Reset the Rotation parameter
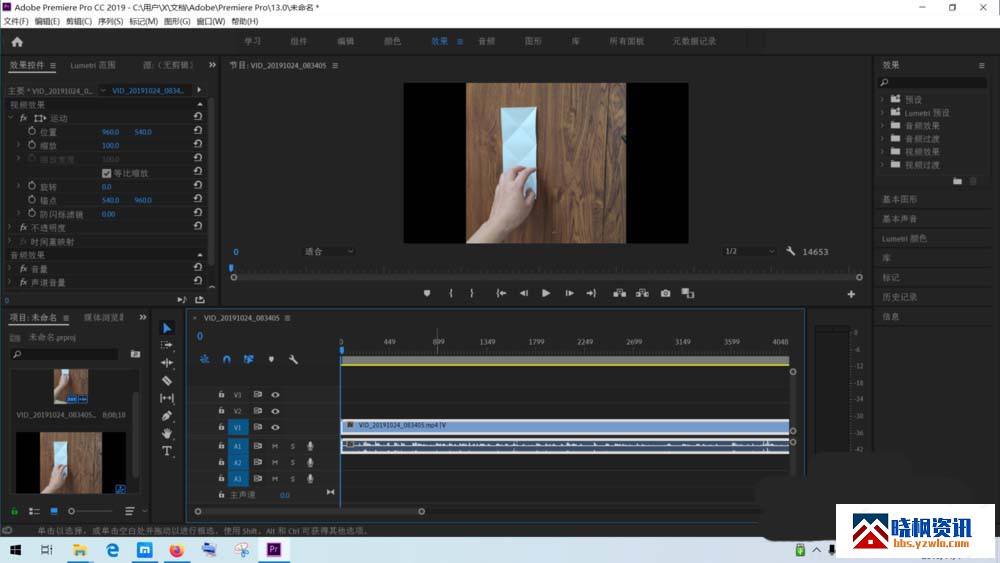The height and width of the screenshot is (563, 1000). [198, 186]
